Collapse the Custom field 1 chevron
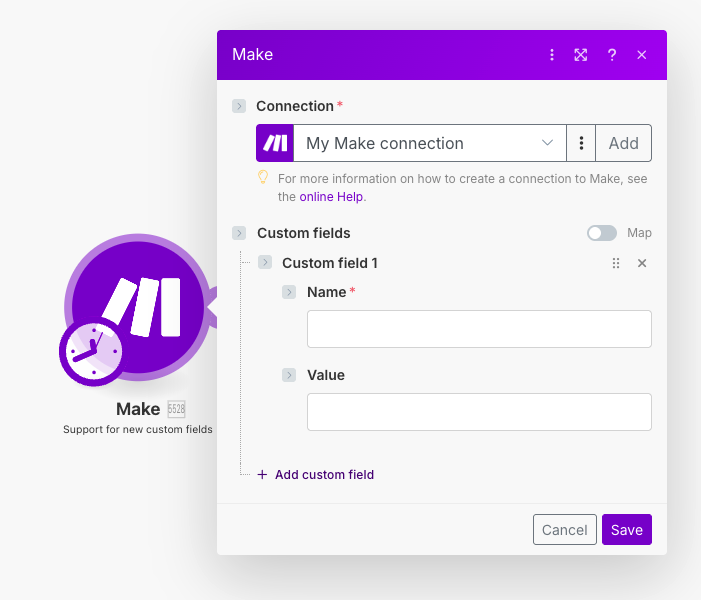The height and width of the screenshot is (600, 701). coord(265,263)
